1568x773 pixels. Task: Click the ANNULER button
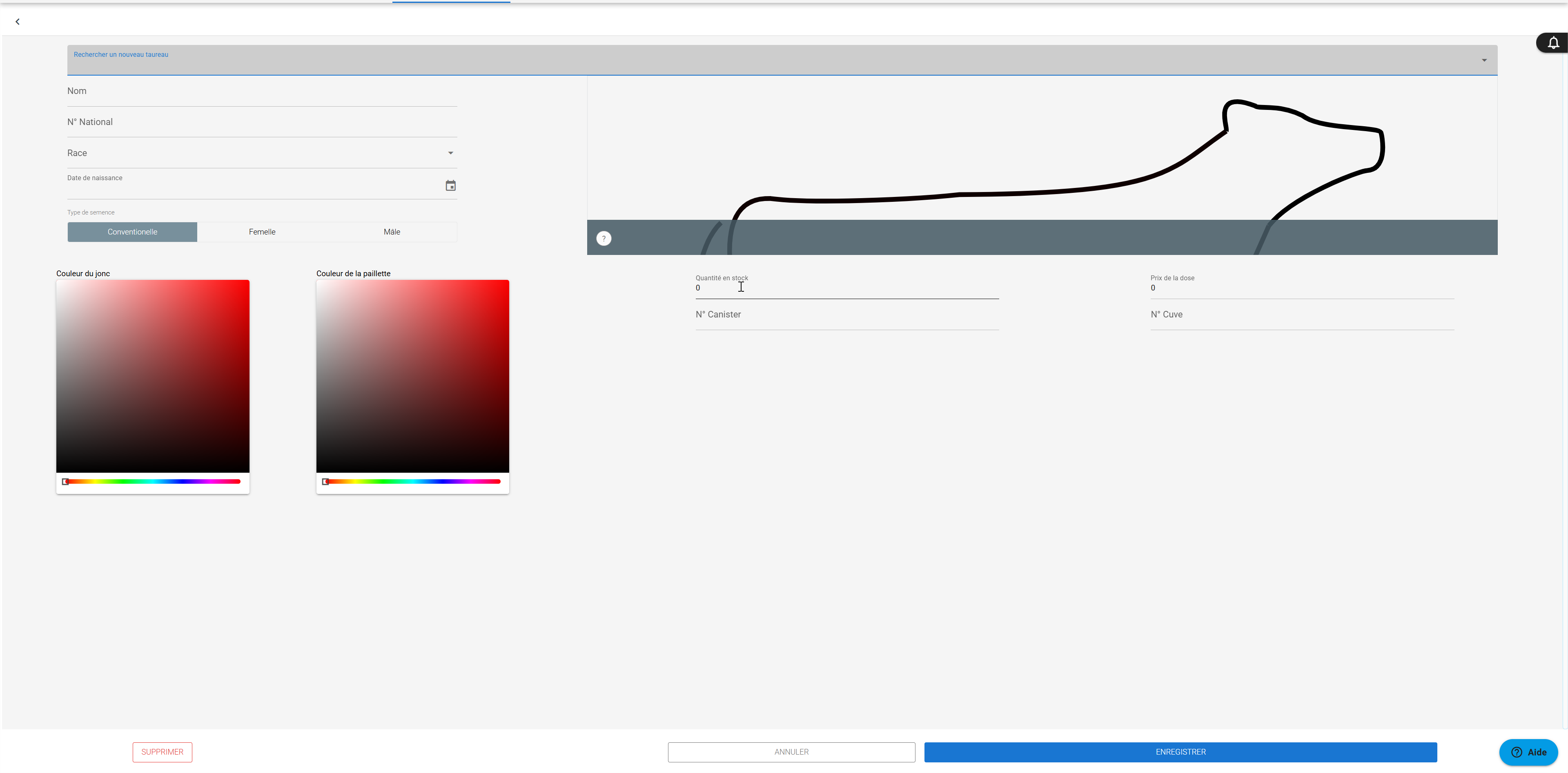pyautogui.click(x=791, y=752)
